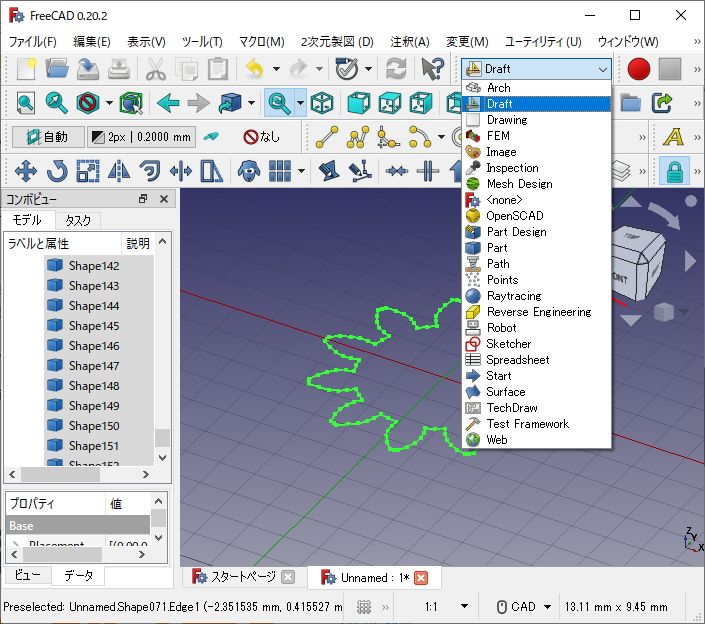Click the Draft Offset tool icon
The image size is (705, 624).
click(150, 171)
